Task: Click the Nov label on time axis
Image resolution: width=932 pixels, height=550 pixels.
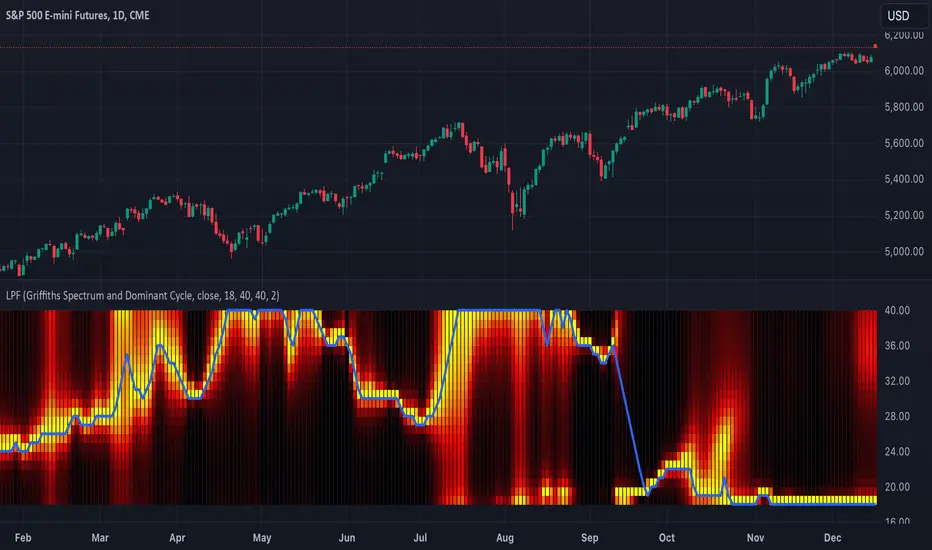Action: tap(755, 538)
